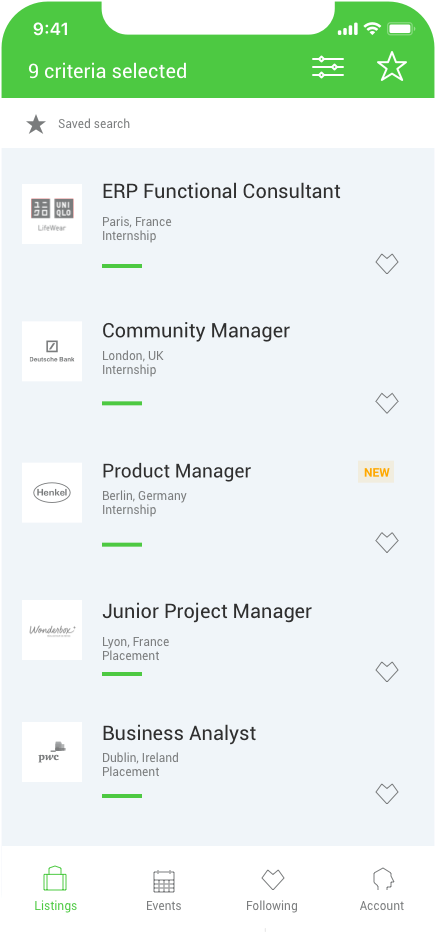Screen dimensions: 436x940
Task: Click the NEW badge on Product Manager
Action: point(376,472)
